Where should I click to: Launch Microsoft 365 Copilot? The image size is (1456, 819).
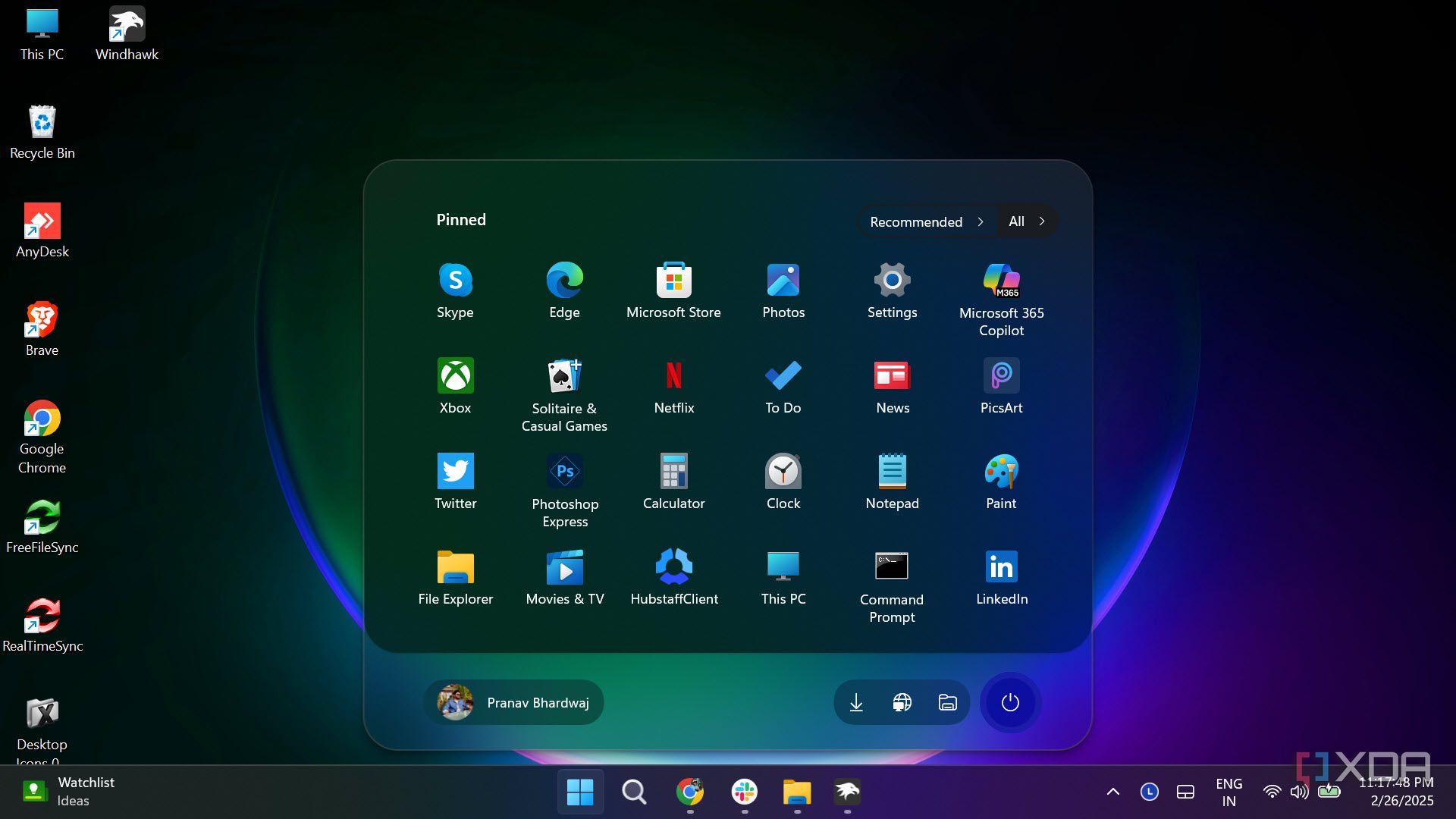click(x=1001, y=300)
